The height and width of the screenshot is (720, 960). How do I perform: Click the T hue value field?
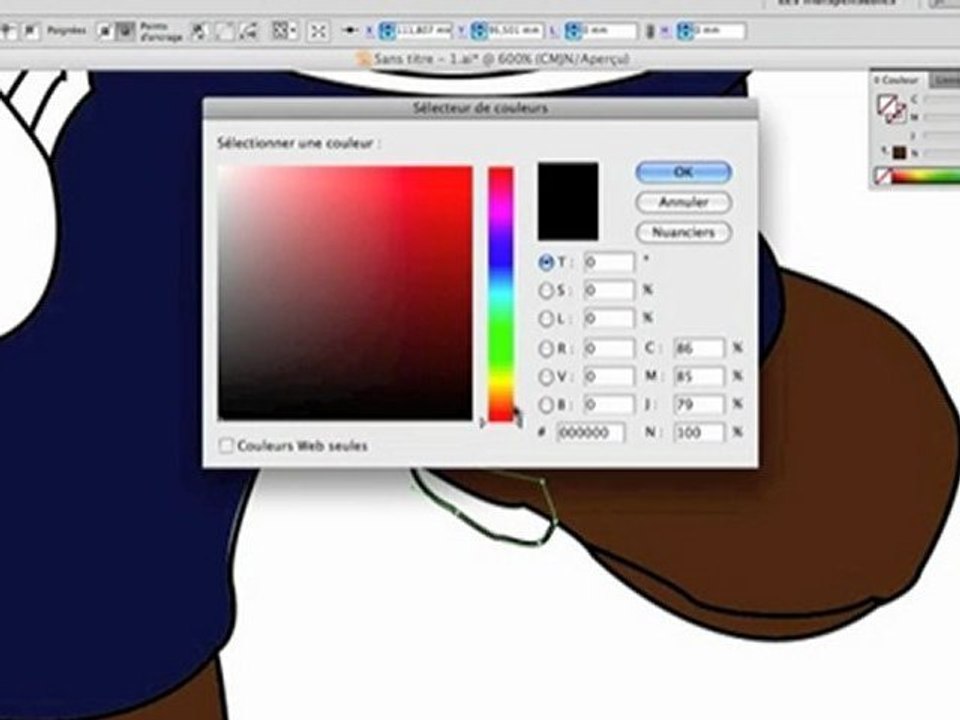coord(609,263)
